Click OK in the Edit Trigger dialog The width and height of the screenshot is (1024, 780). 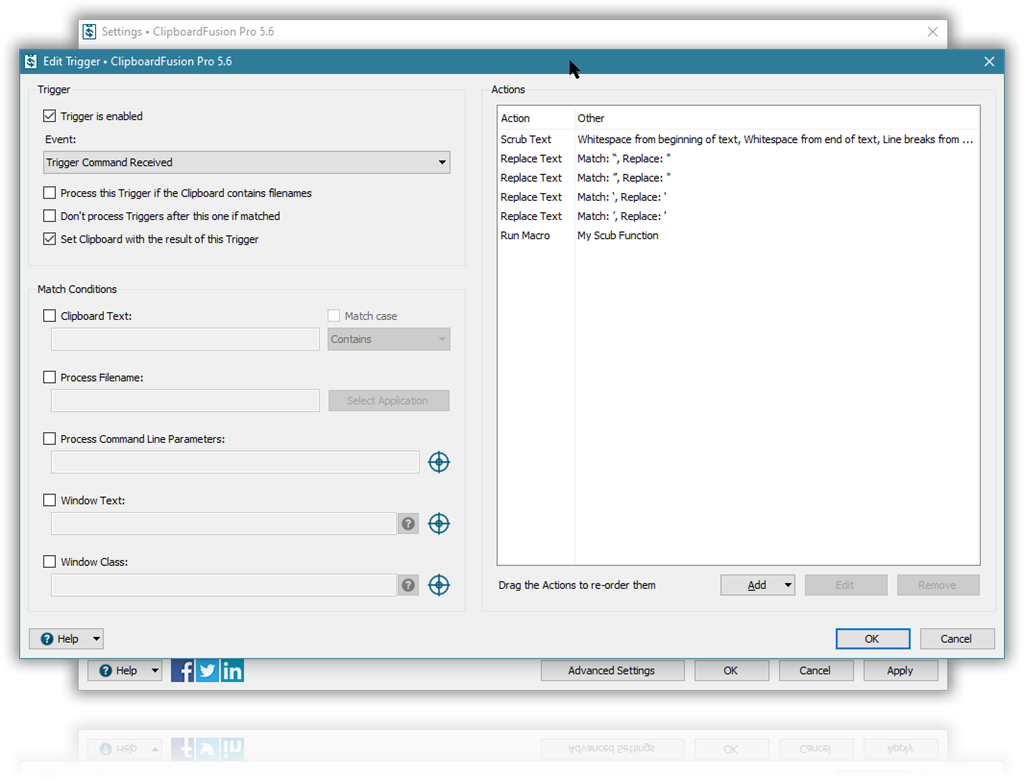[x=872, y=639]
